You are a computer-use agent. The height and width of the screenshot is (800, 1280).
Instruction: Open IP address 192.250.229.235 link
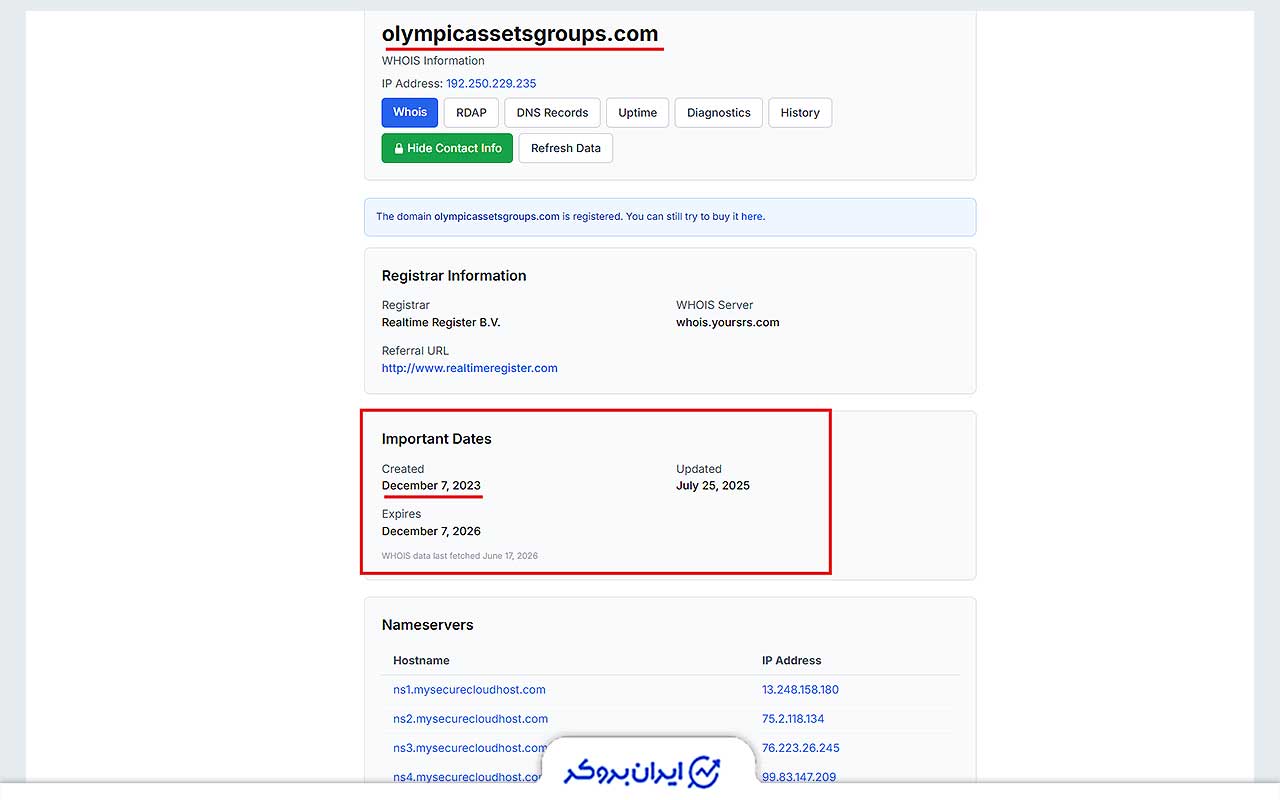click(491, 83)
